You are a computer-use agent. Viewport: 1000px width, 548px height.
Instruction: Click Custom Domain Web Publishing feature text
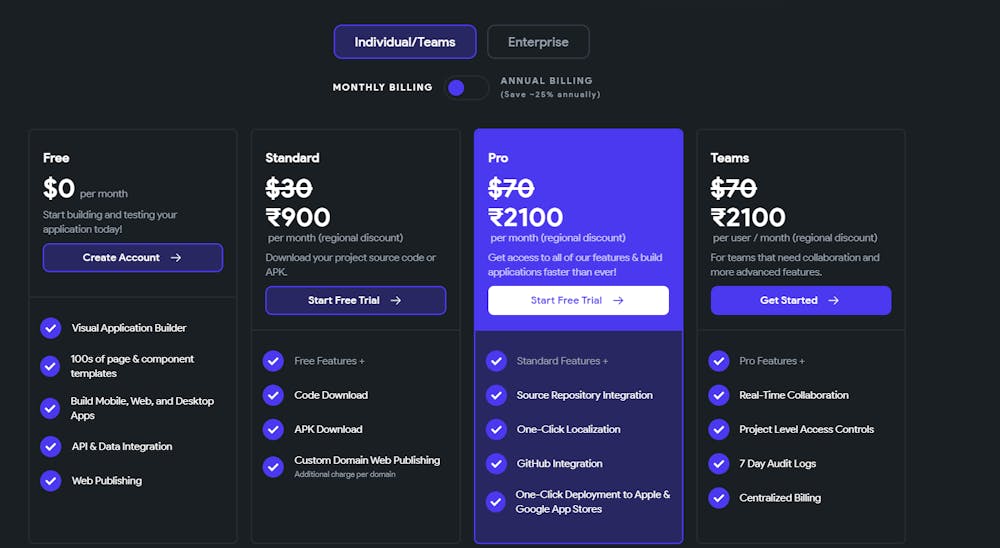pos(367,460)
